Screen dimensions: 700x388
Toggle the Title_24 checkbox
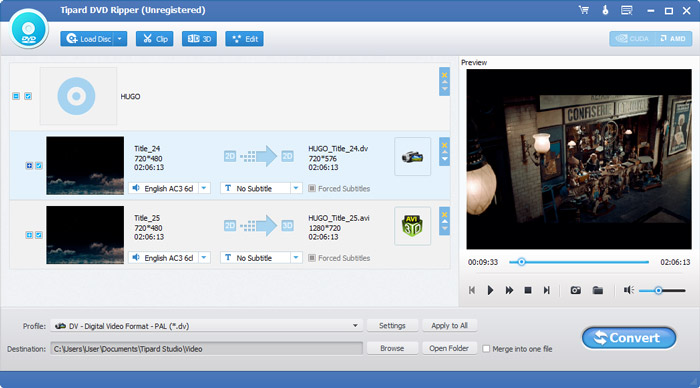(39, 166)
